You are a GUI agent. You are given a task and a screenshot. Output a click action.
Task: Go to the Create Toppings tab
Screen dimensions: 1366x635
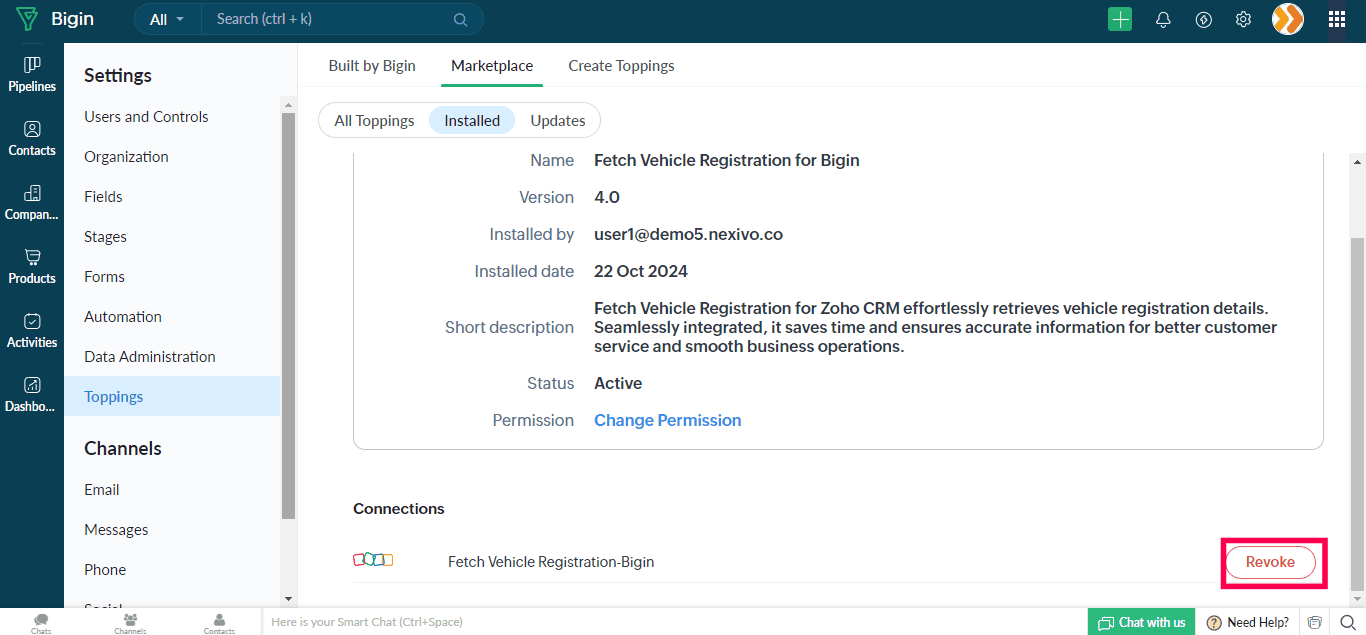pyautogui.click(x=621, y=65)
